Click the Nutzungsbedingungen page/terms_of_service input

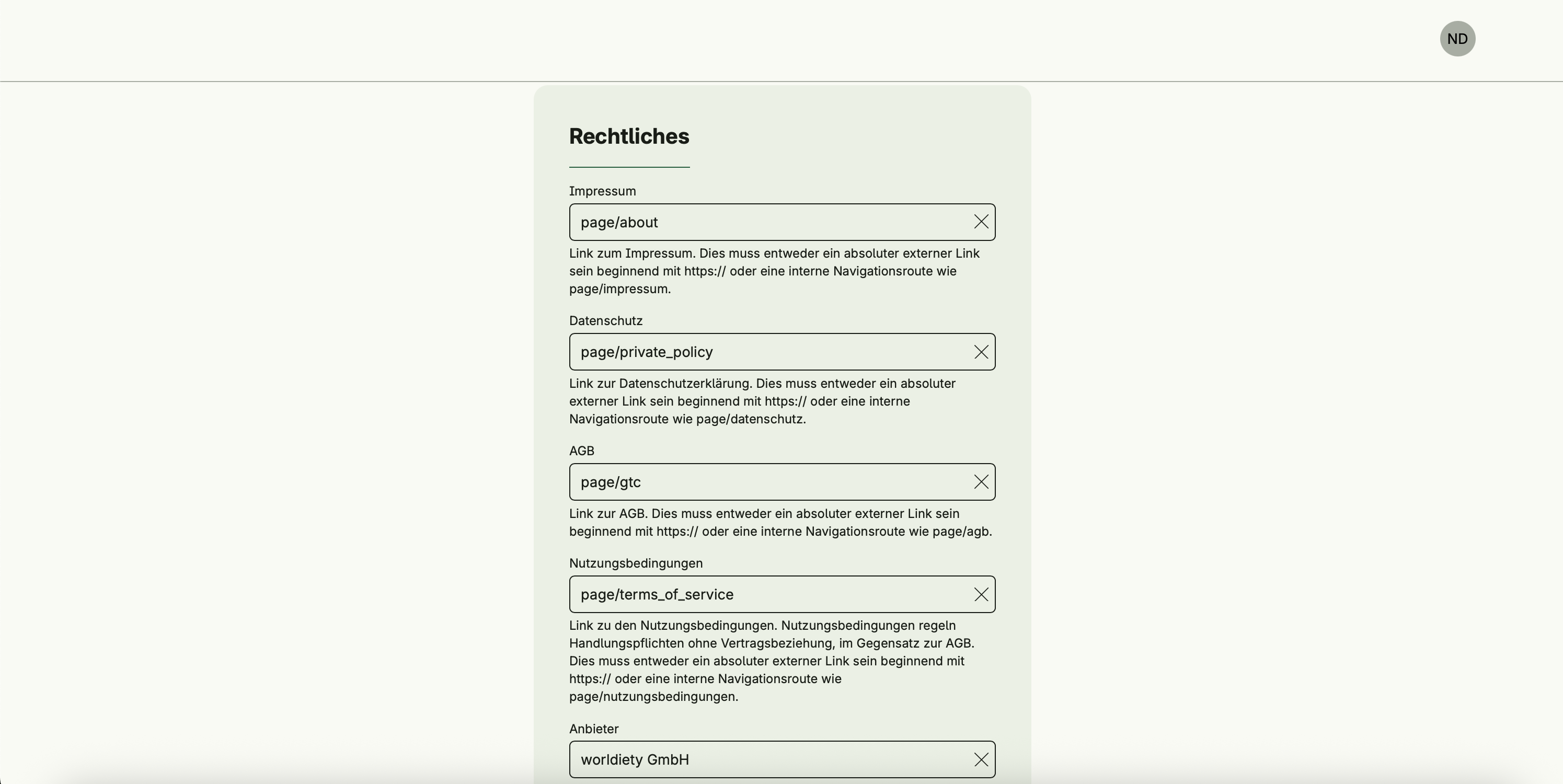point(771,595)
